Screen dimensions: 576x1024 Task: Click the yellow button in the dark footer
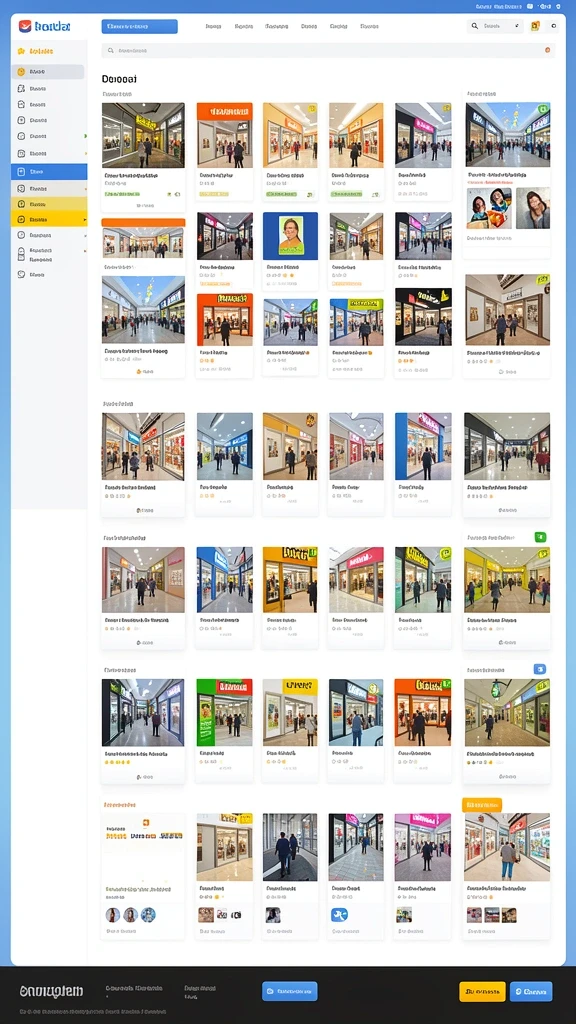click(483, 991)
